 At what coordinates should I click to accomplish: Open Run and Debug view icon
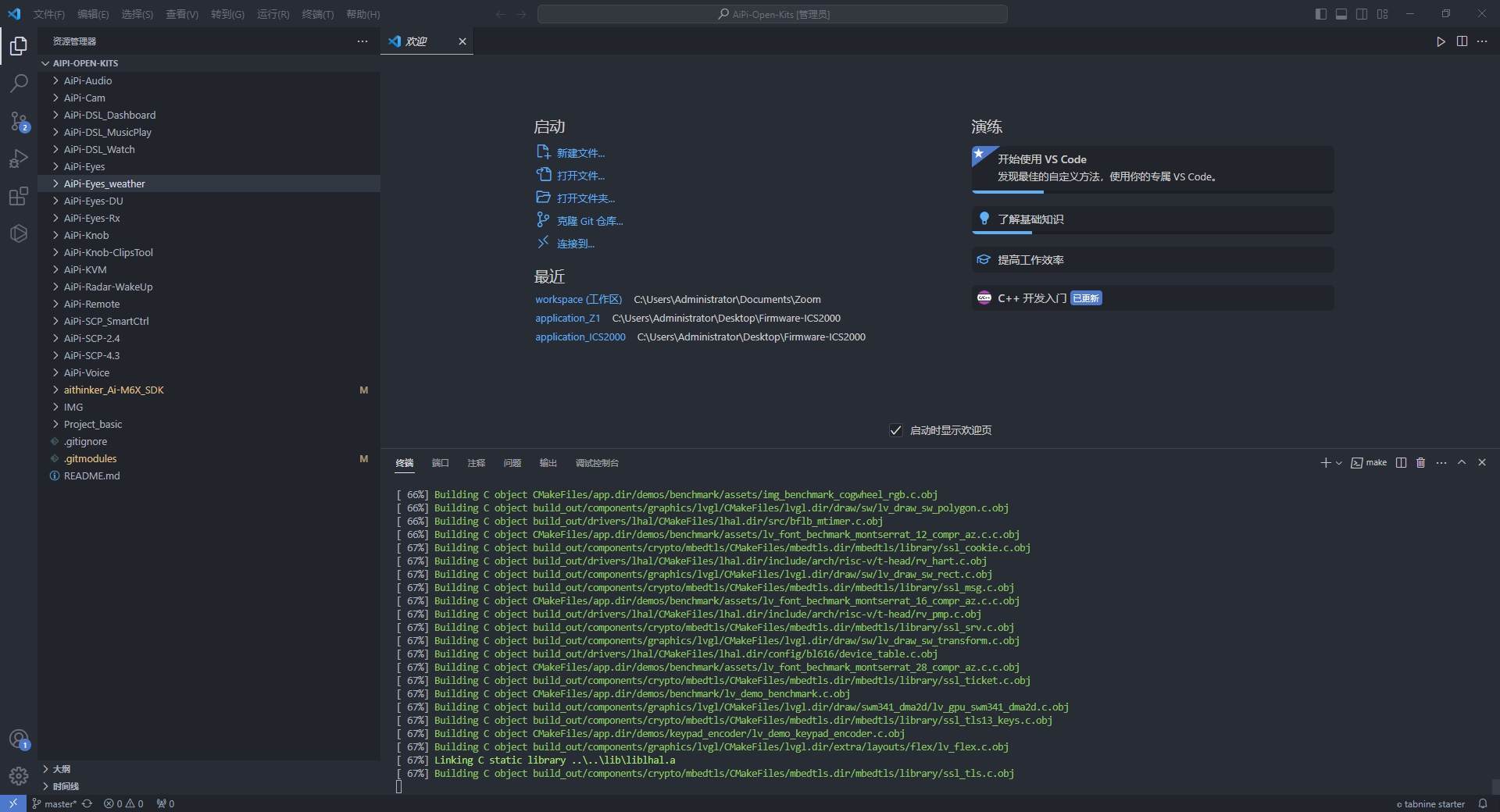(19, 158)
